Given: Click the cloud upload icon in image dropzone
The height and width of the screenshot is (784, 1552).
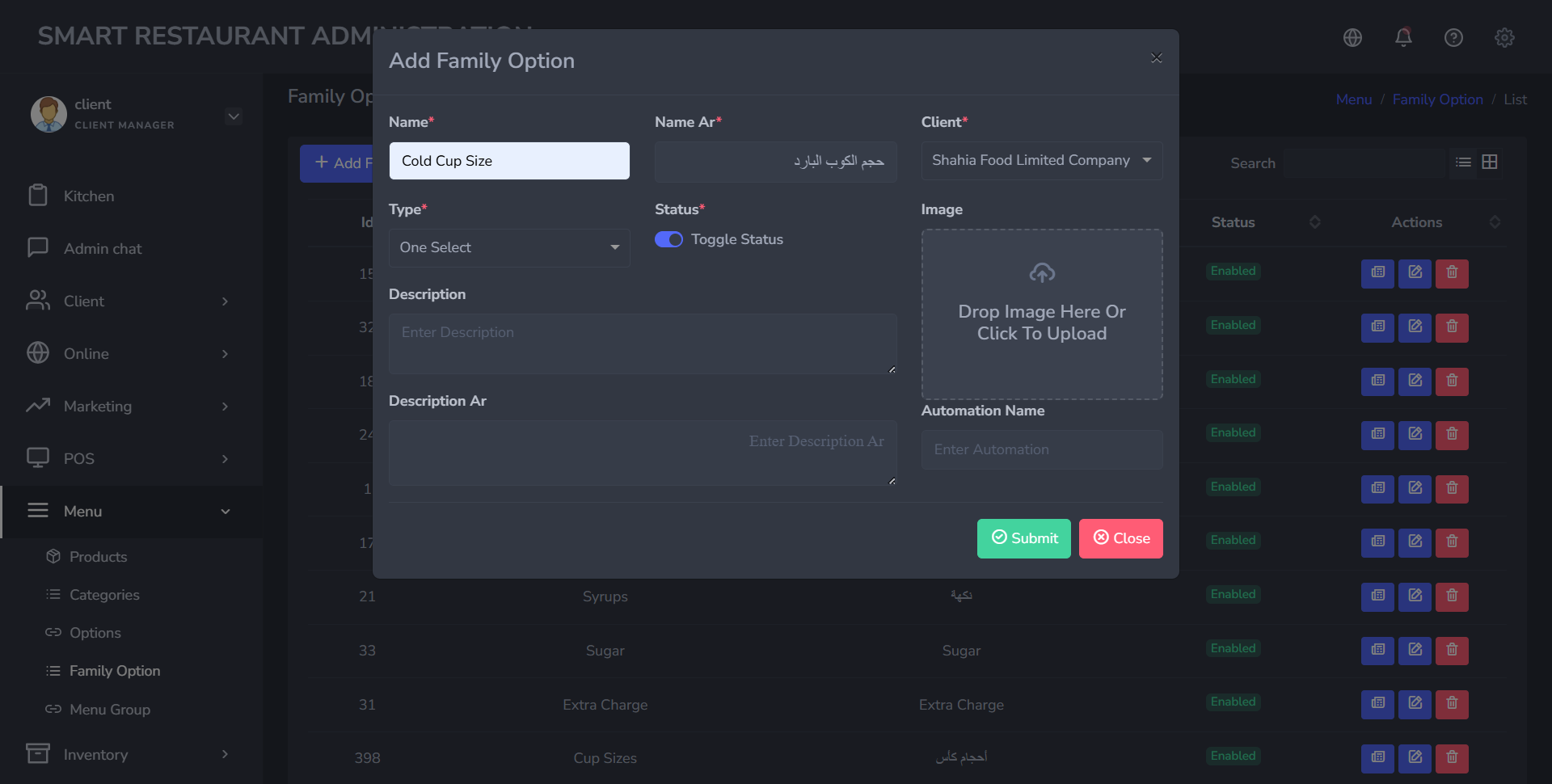Looking at the screenshot, I should point(1042,273).
